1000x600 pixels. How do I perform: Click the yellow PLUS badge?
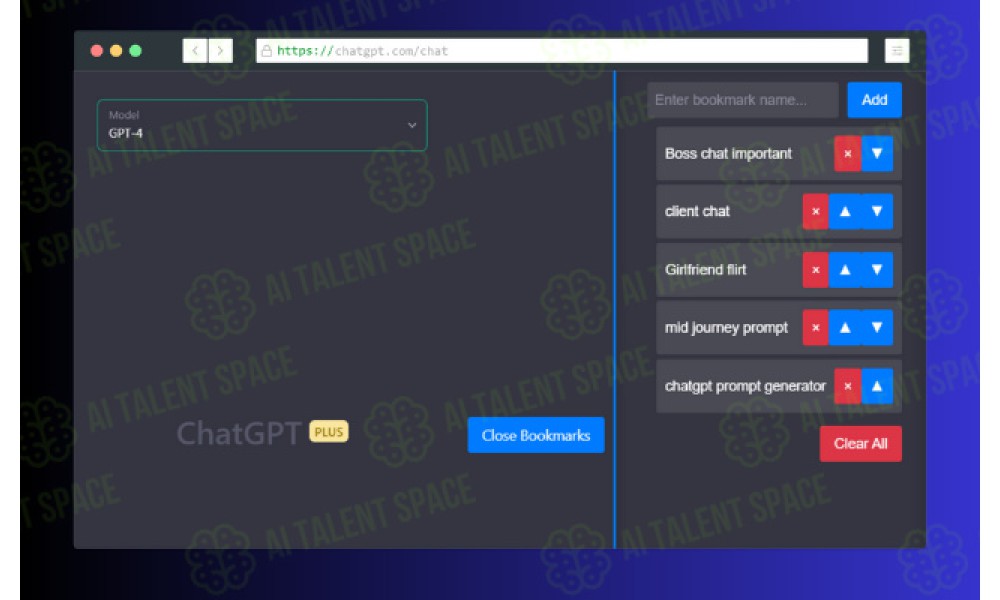point(329,432)
